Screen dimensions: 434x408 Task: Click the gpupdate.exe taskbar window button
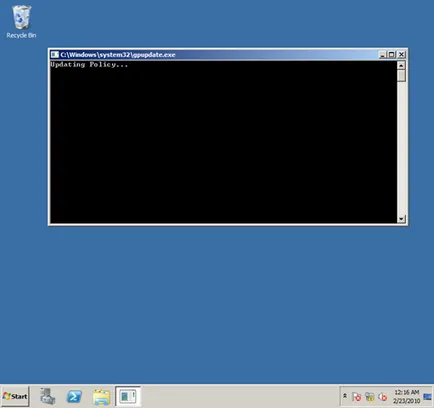(x=128, y=396)
